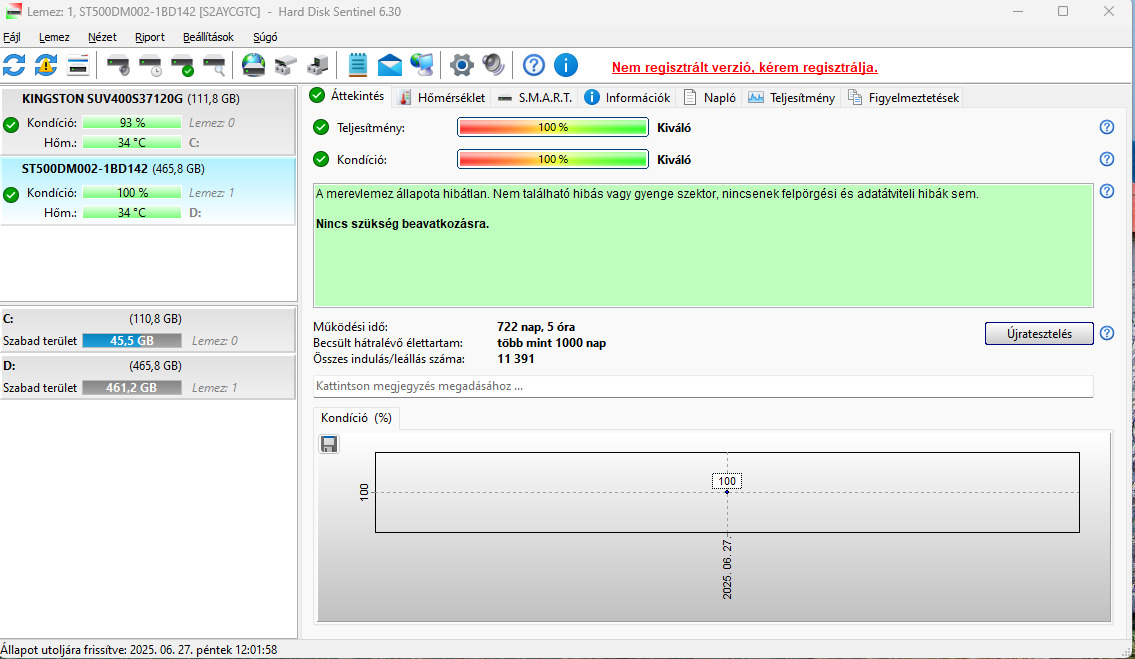The height and width of the screenshot is (659, 1135).
Task: Select the KINGSTON SUV400S37120G disk
Action: point(148,120)
